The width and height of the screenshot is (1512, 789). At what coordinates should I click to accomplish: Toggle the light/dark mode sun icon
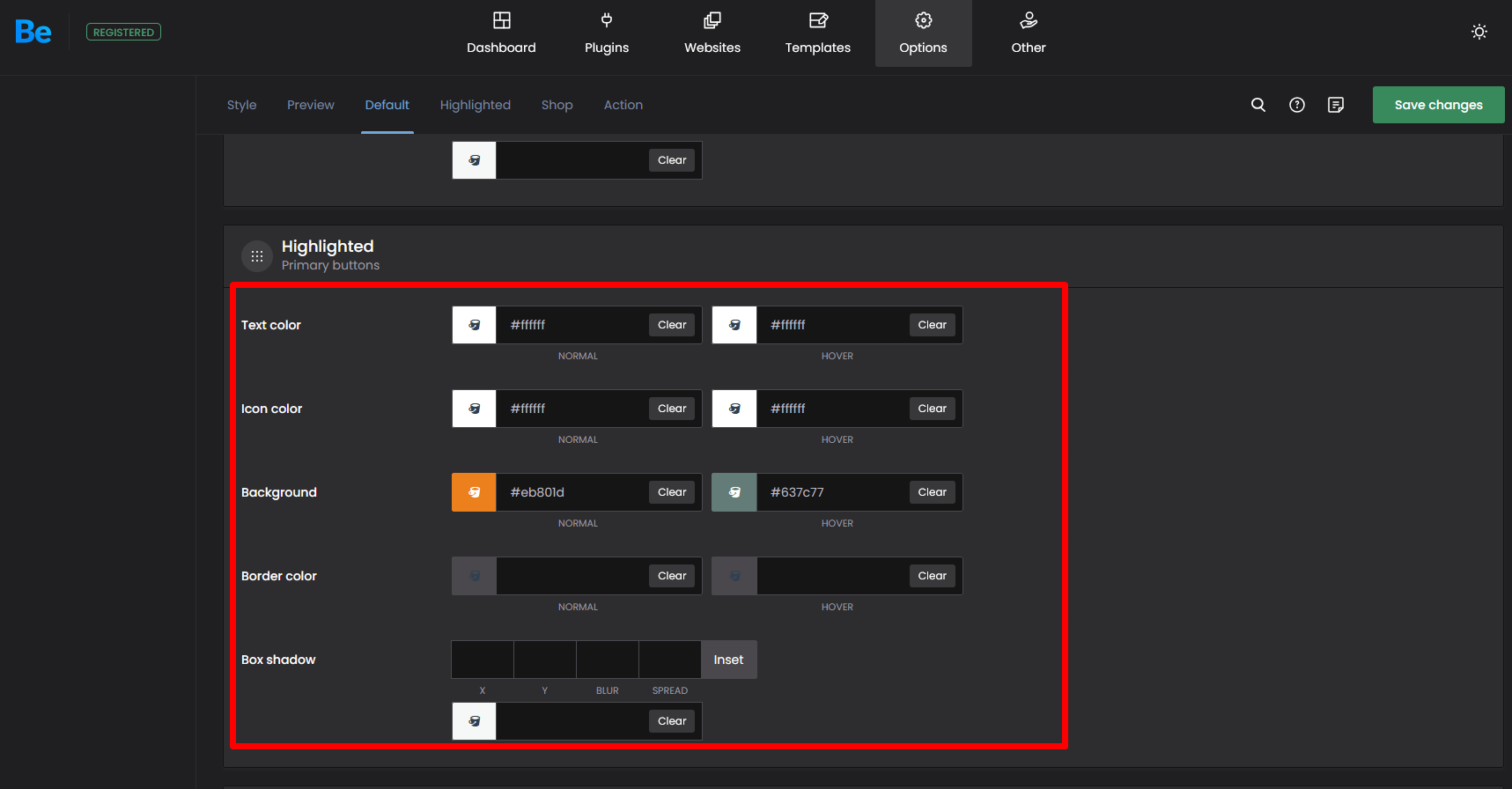1479,32
